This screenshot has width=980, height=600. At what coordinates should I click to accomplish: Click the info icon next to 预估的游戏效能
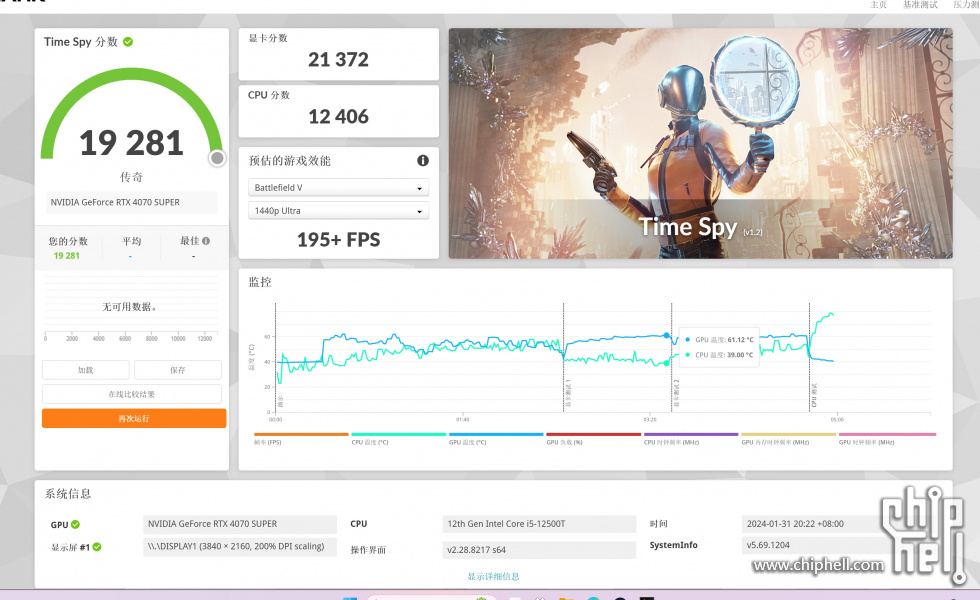click(423, 161)
